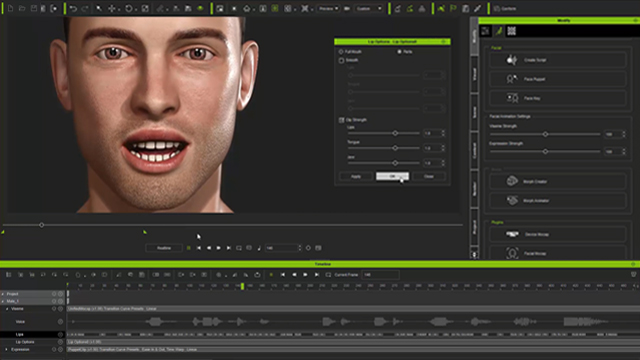Click the Save Project icon

click(33, 9)
